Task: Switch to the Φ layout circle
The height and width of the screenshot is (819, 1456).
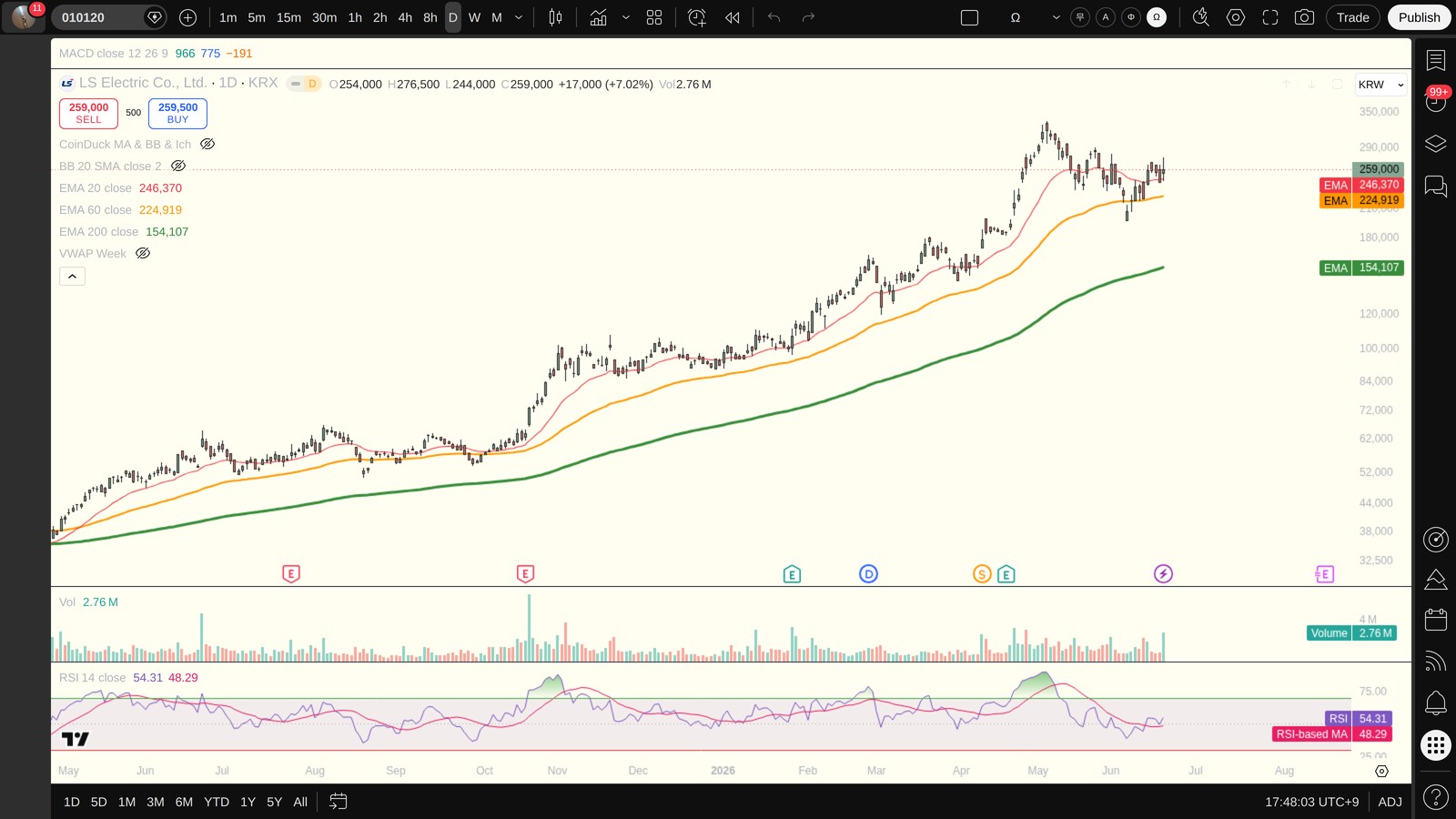Action: [1131, 17]
